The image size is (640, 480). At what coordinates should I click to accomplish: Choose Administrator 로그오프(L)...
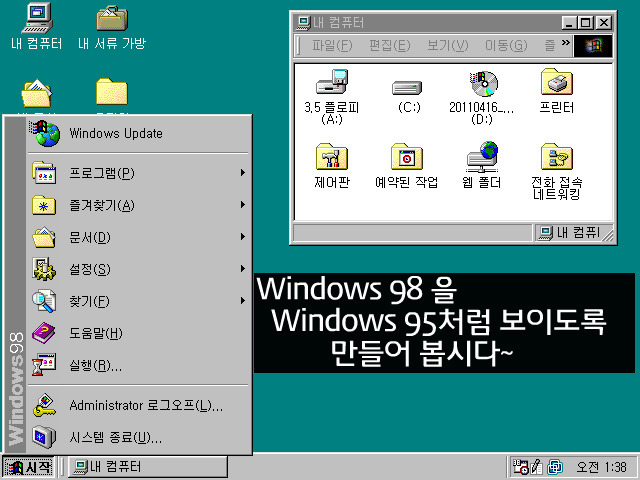pyautogui.click(x=138, y=405)
